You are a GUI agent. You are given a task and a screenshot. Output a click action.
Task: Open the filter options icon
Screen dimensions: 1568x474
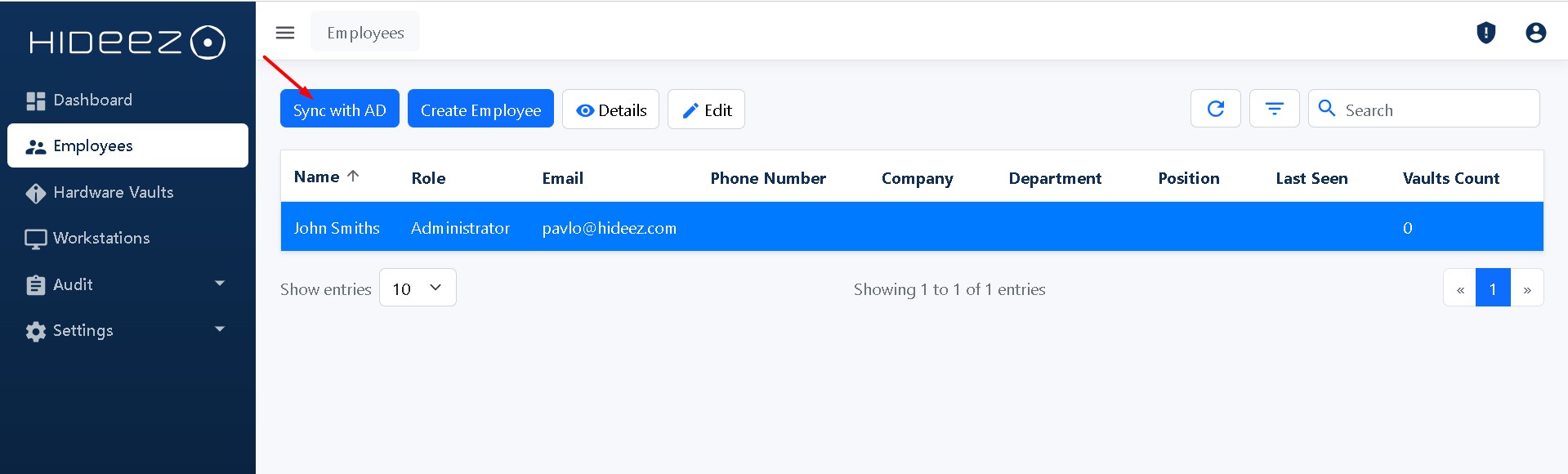tap(1275, 109)
